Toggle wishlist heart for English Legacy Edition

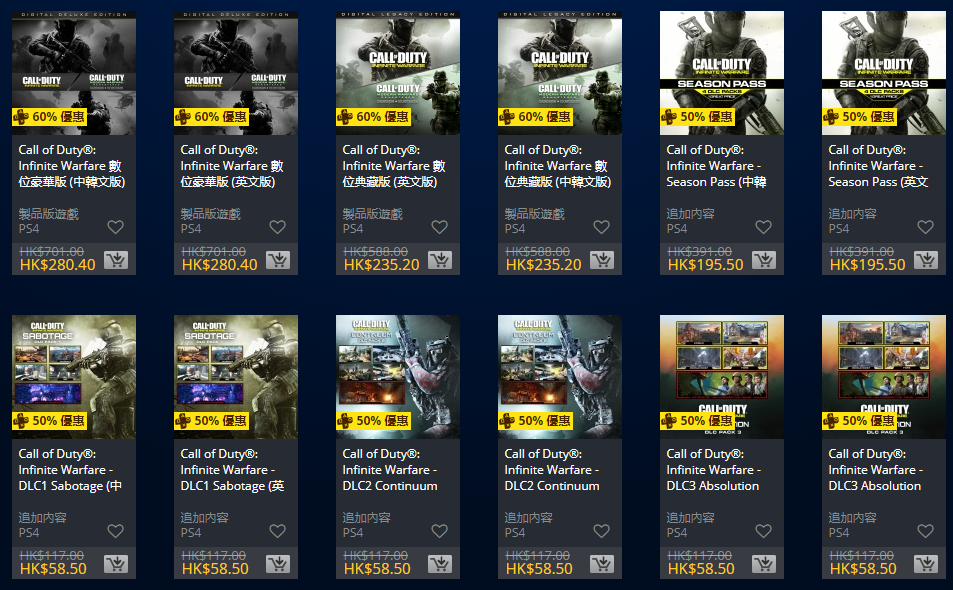[x=439, y=227]
